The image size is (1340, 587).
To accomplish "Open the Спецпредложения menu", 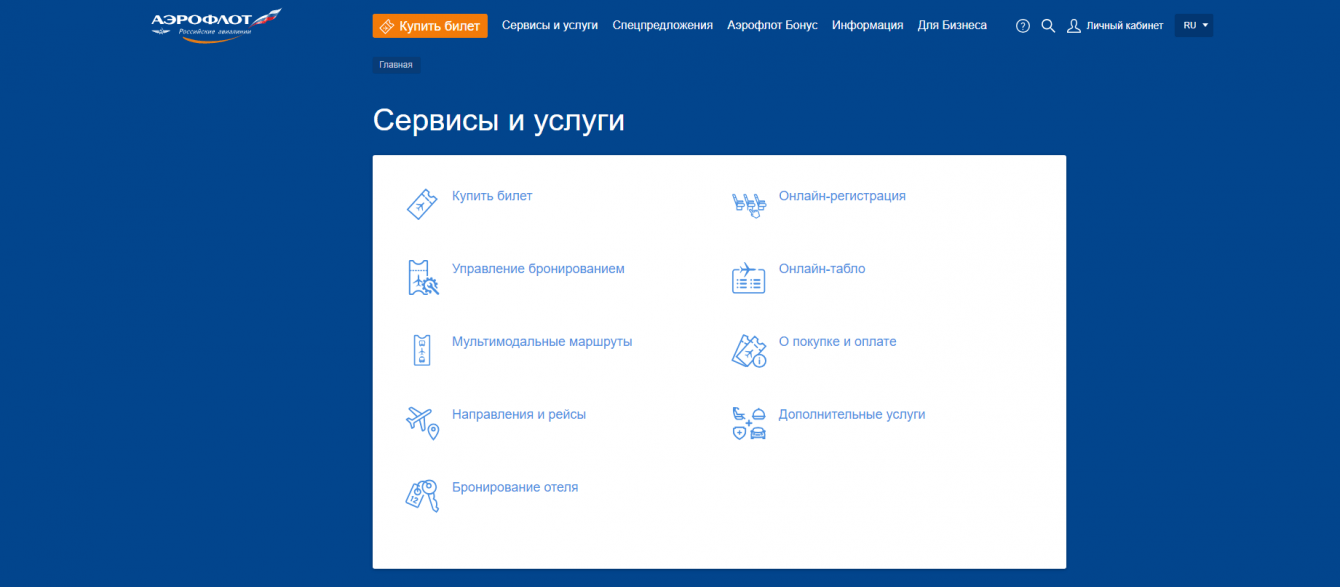I will pos(663,26).
